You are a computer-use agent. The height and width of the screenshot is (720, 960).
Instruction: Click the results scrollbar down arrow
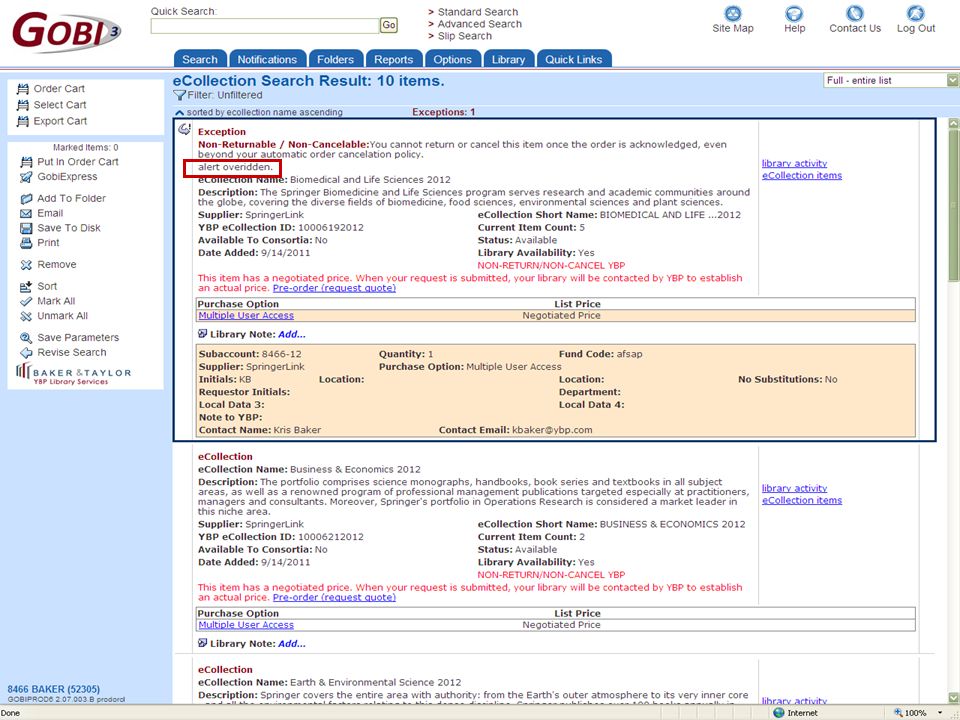[953, 697]
